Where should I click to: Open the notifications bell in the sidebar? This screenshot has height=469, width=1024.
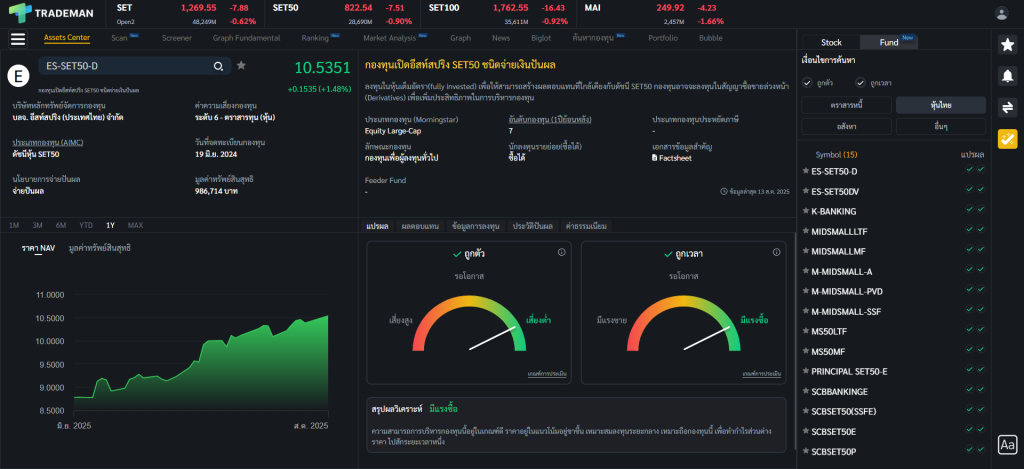pyautogui.click(x=1007, y=75)
